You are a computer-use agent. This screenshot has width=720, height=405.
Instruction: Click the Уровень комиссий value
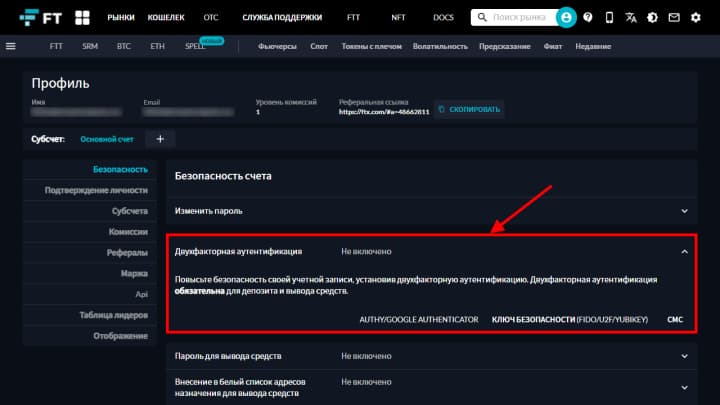[258, 112]
